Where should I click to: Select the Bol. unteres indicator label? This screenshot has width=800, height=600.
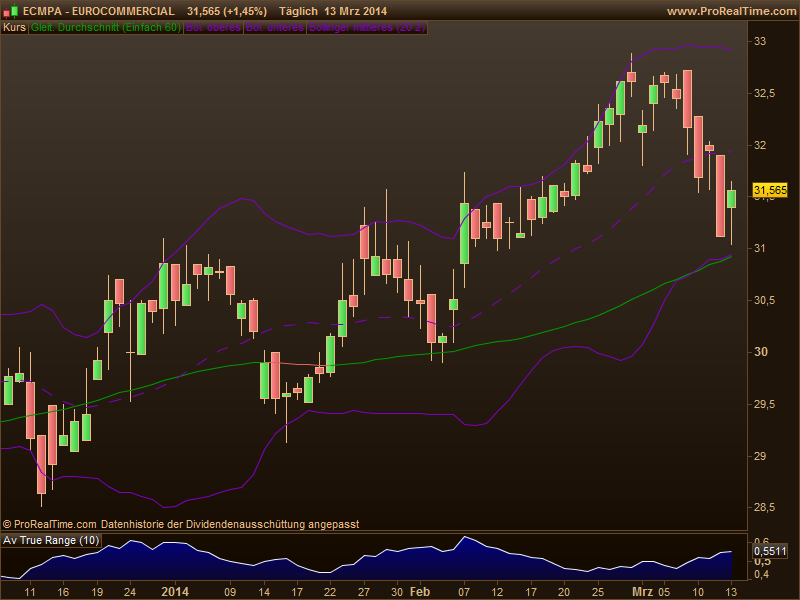tap(275, 28)
